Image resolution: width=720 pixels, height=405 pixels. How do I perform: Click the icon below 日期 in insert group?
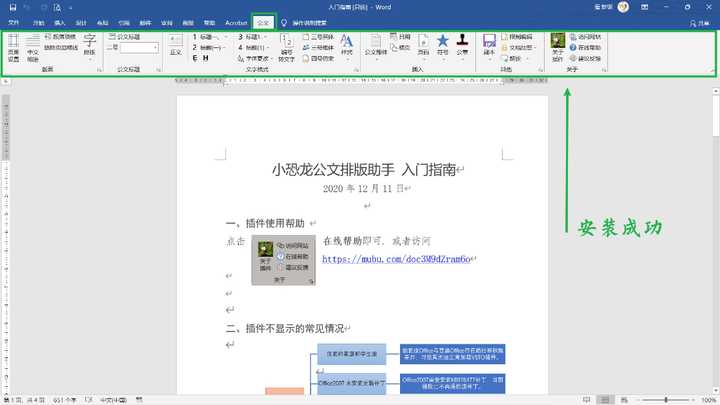400,47
